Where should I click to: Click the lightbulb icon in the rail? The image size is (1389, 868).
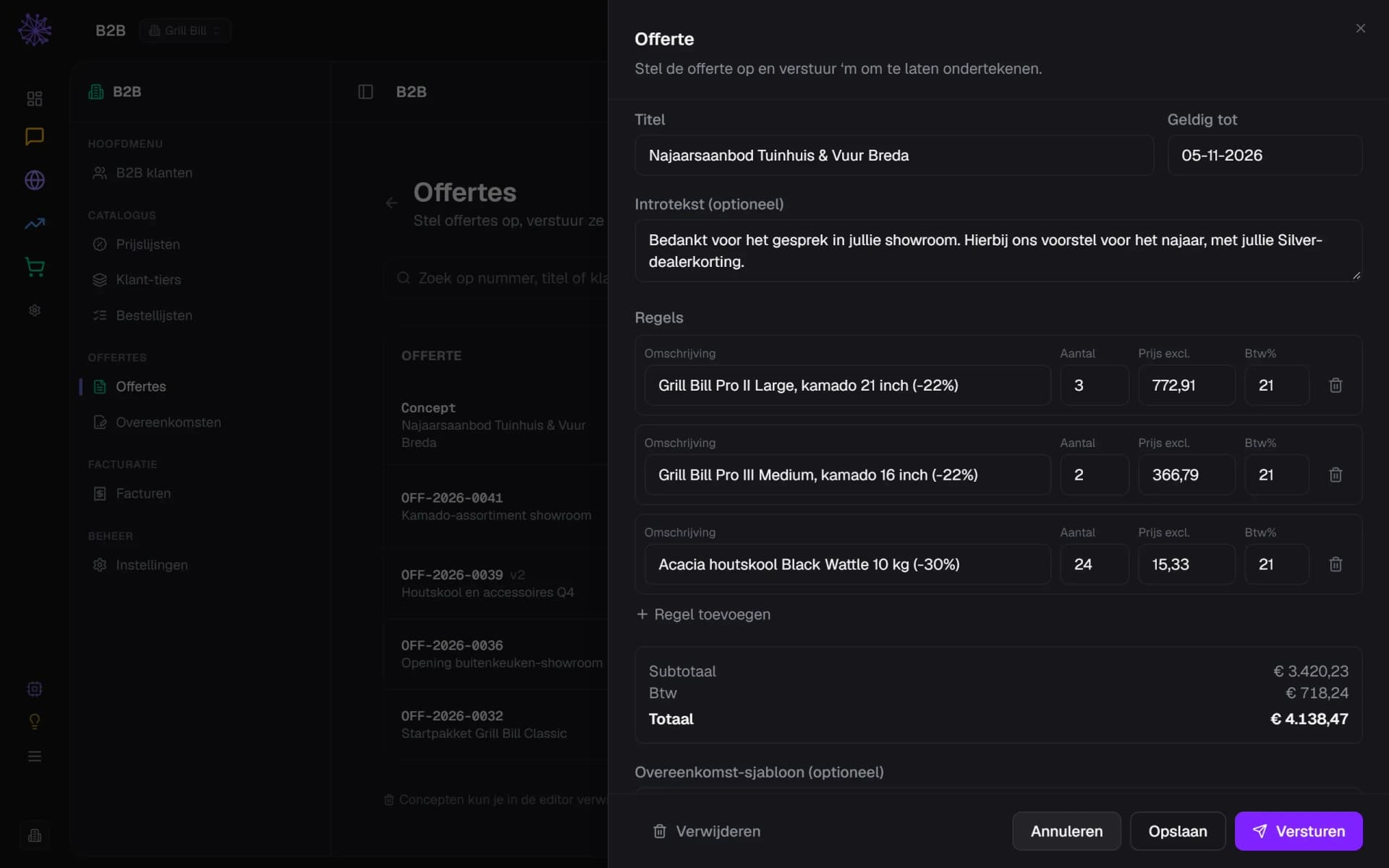35,721
